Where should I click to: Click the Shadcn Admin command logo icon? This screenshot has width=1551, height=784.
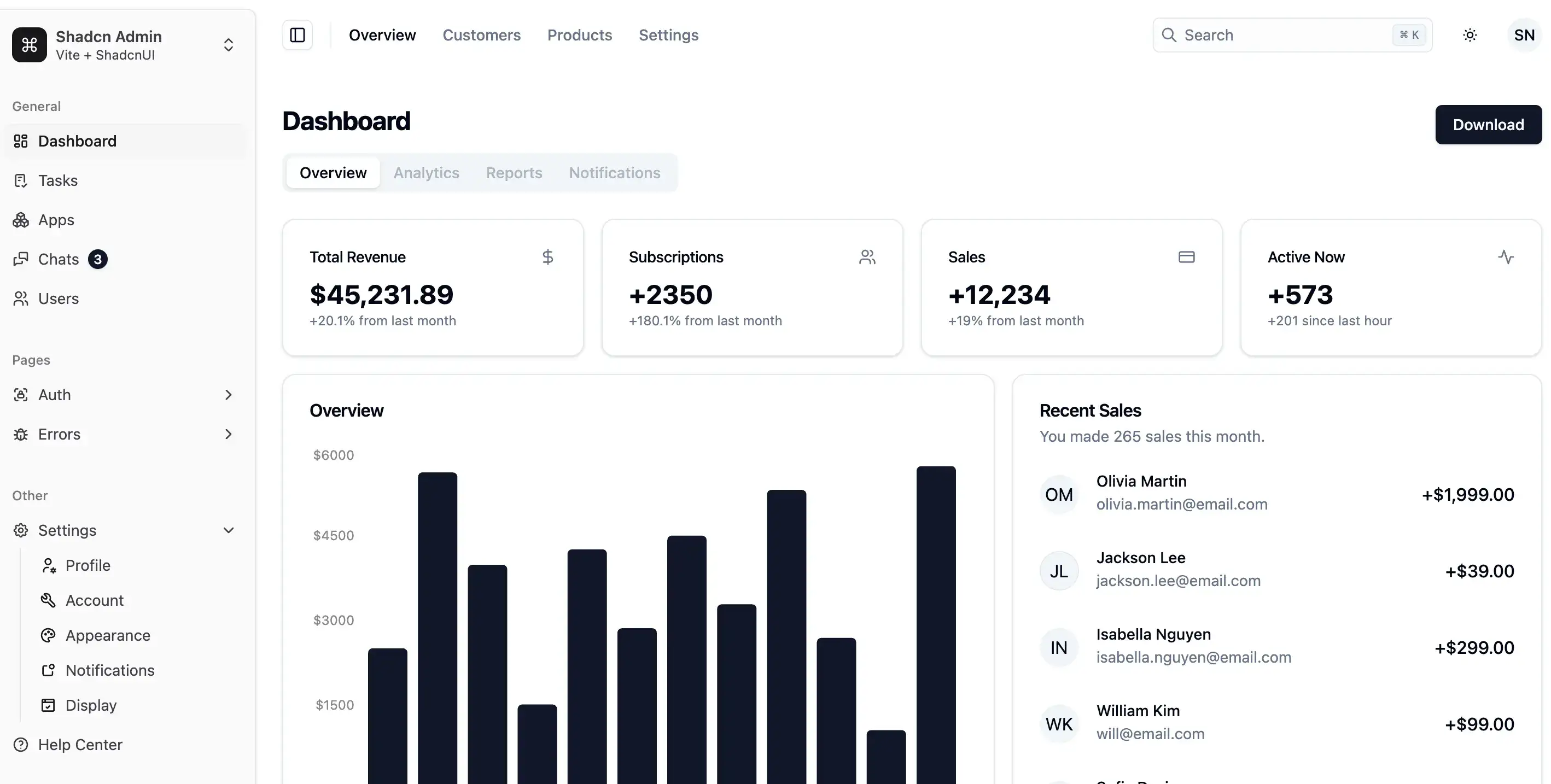[29, 44]
